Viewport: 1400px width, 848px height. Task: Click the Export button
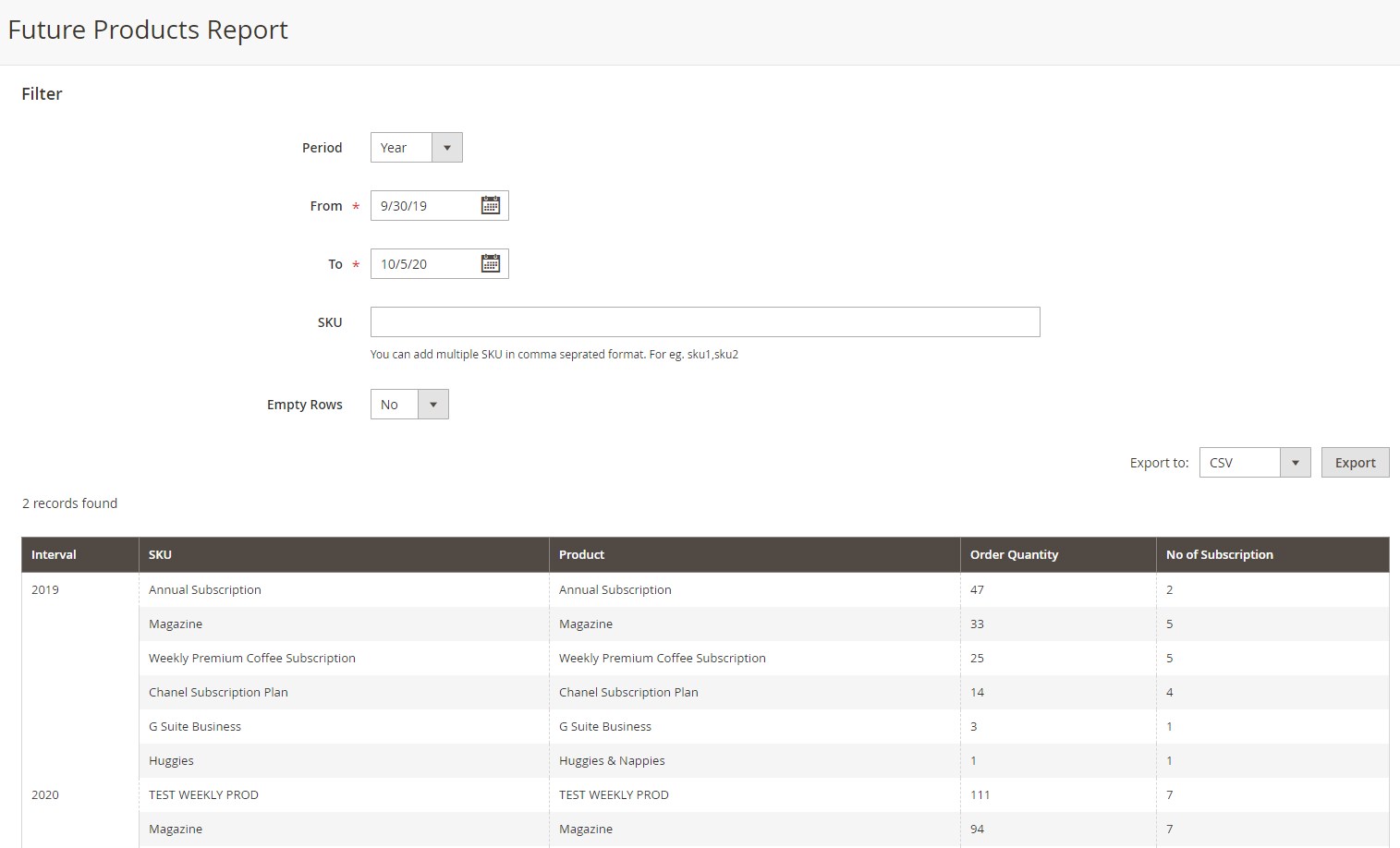pyautogui.click(x=1355, y=463)
